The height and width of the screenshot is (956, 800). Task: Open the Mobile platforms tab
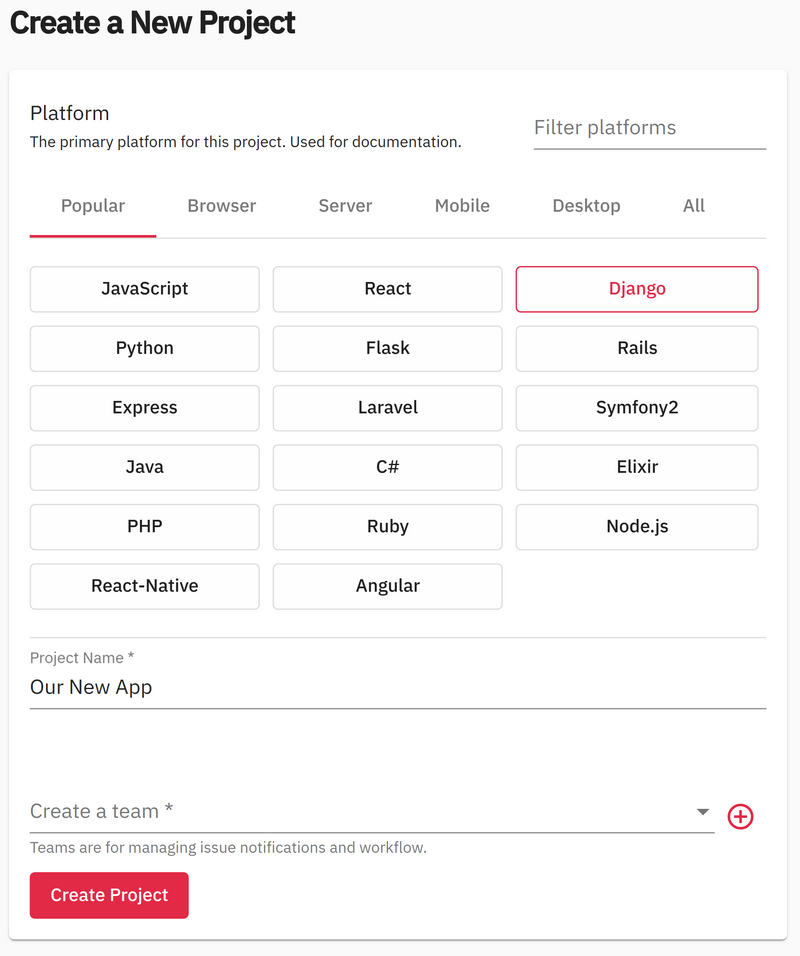coord(461,206)
